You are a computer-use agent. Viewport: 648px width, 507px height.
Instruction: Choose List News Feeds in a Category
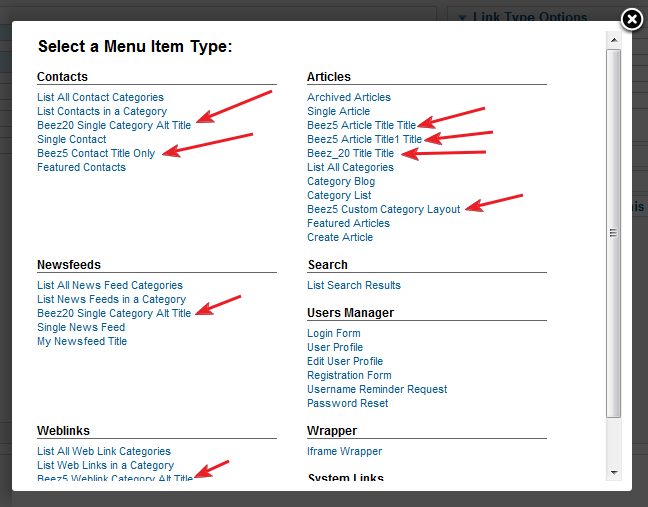click(111, 299)
